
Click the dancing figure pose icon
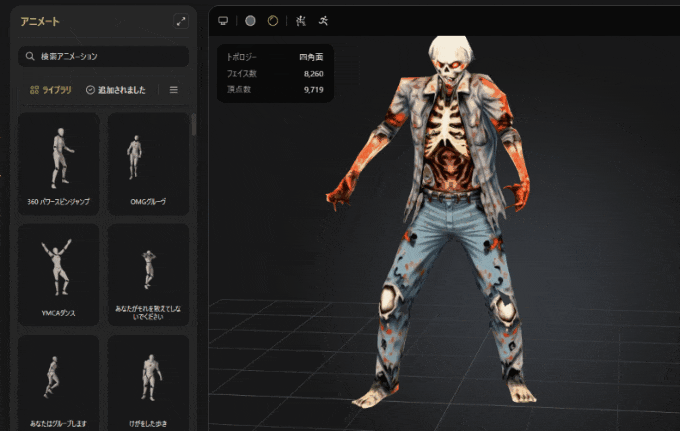point(301,20)
